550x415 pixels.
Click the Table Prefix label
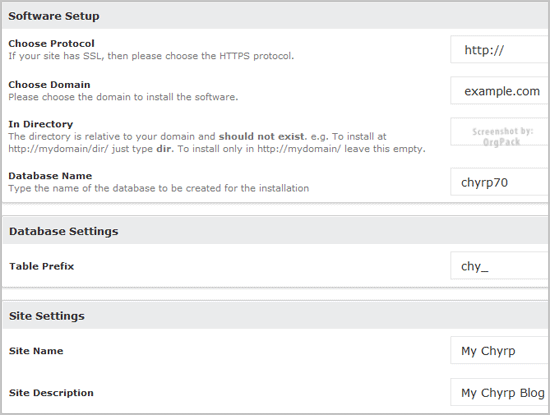(x=41, y=266)
